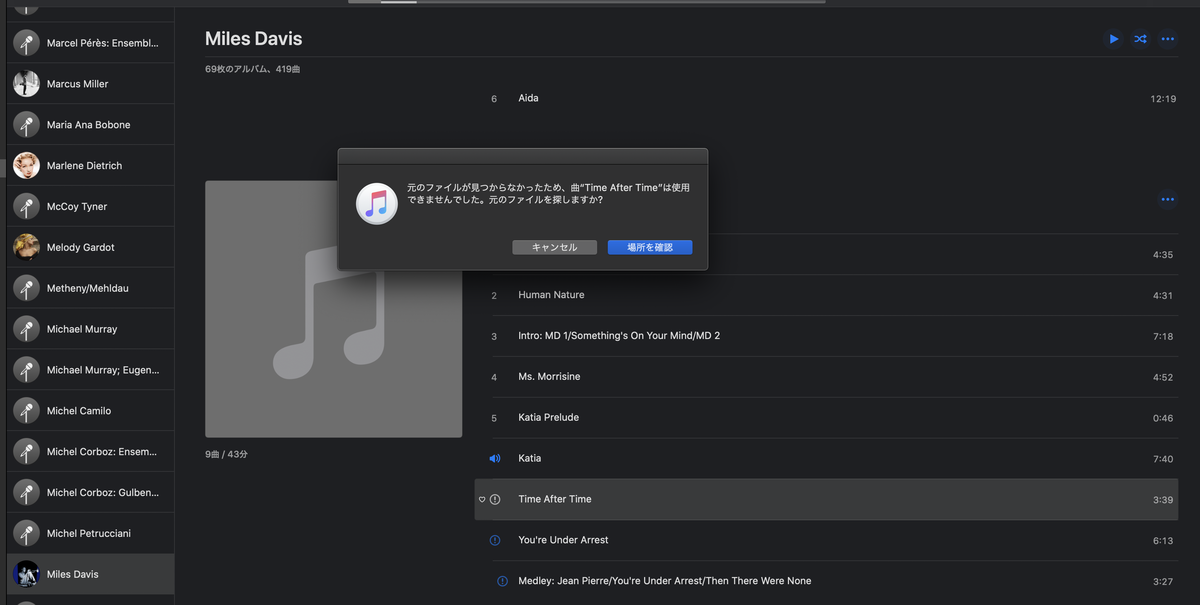Screen dimensions: 1200x605
Task: Click the Metheny/Mehldau microphone icon
Action: pyautogui.click(x=27, y=288)
